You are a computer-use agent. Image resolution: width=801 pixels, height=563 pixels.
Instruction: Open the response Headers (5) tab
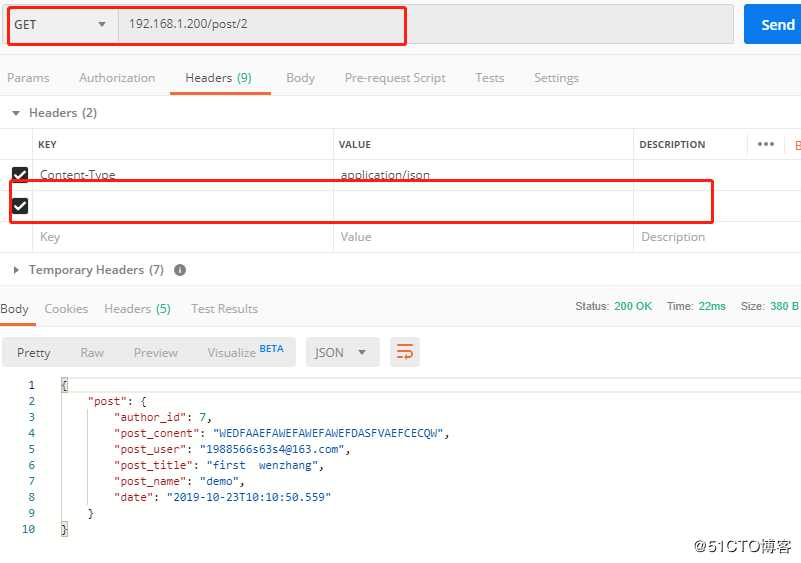click(x=137, y=309)
